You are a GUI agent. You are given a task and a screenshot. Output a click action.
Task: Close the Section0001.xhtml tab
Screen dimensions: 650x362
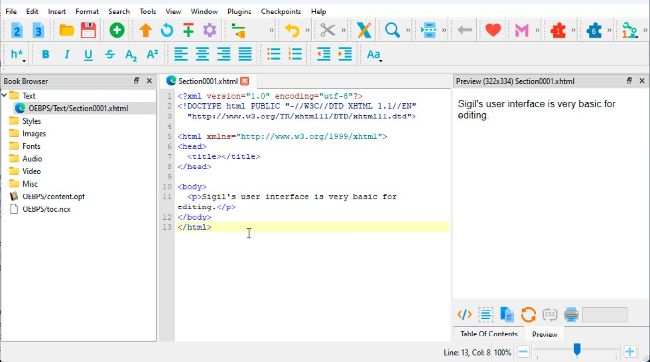[245, 81]
